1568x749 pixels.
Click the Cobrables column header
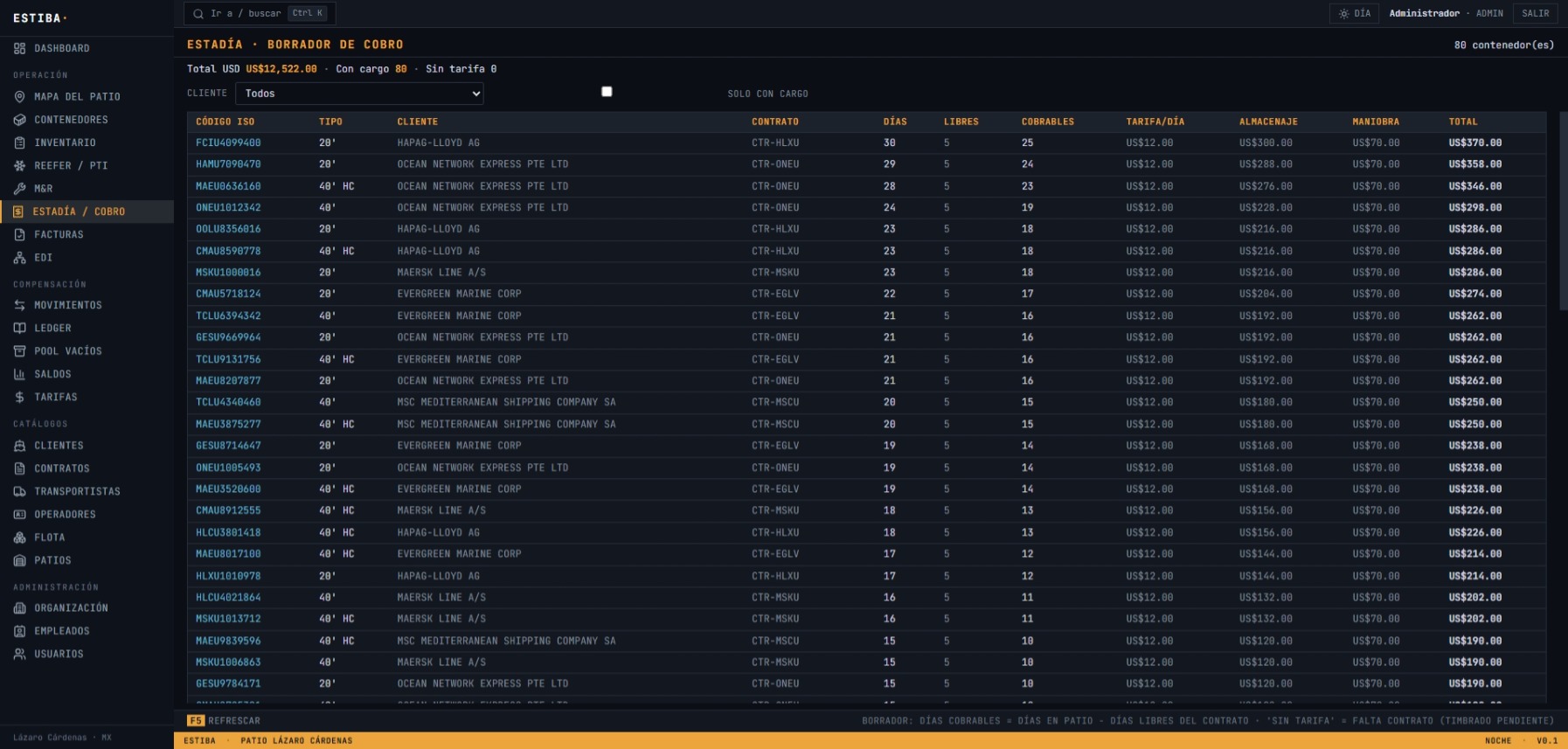point(1048,121)
